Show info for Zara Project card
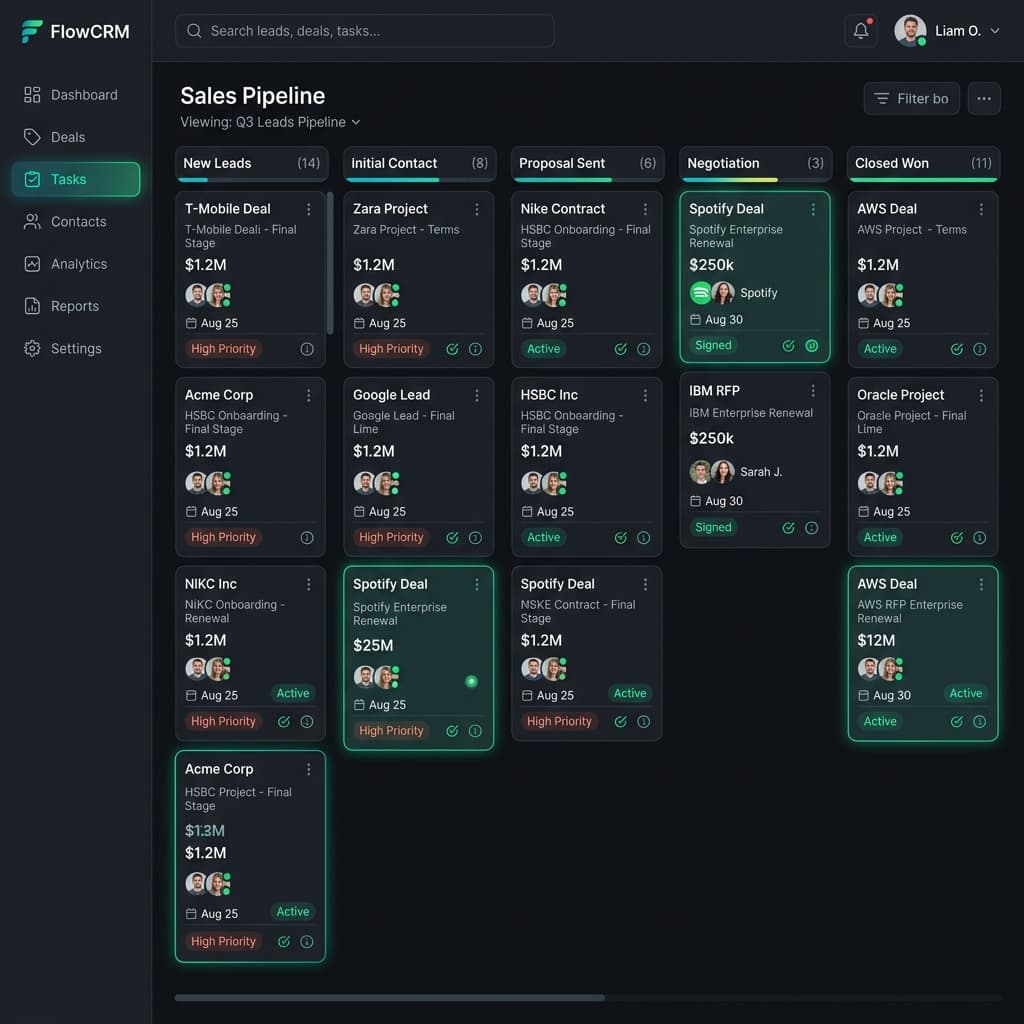 pyautogui.click(x=475, y=349)
